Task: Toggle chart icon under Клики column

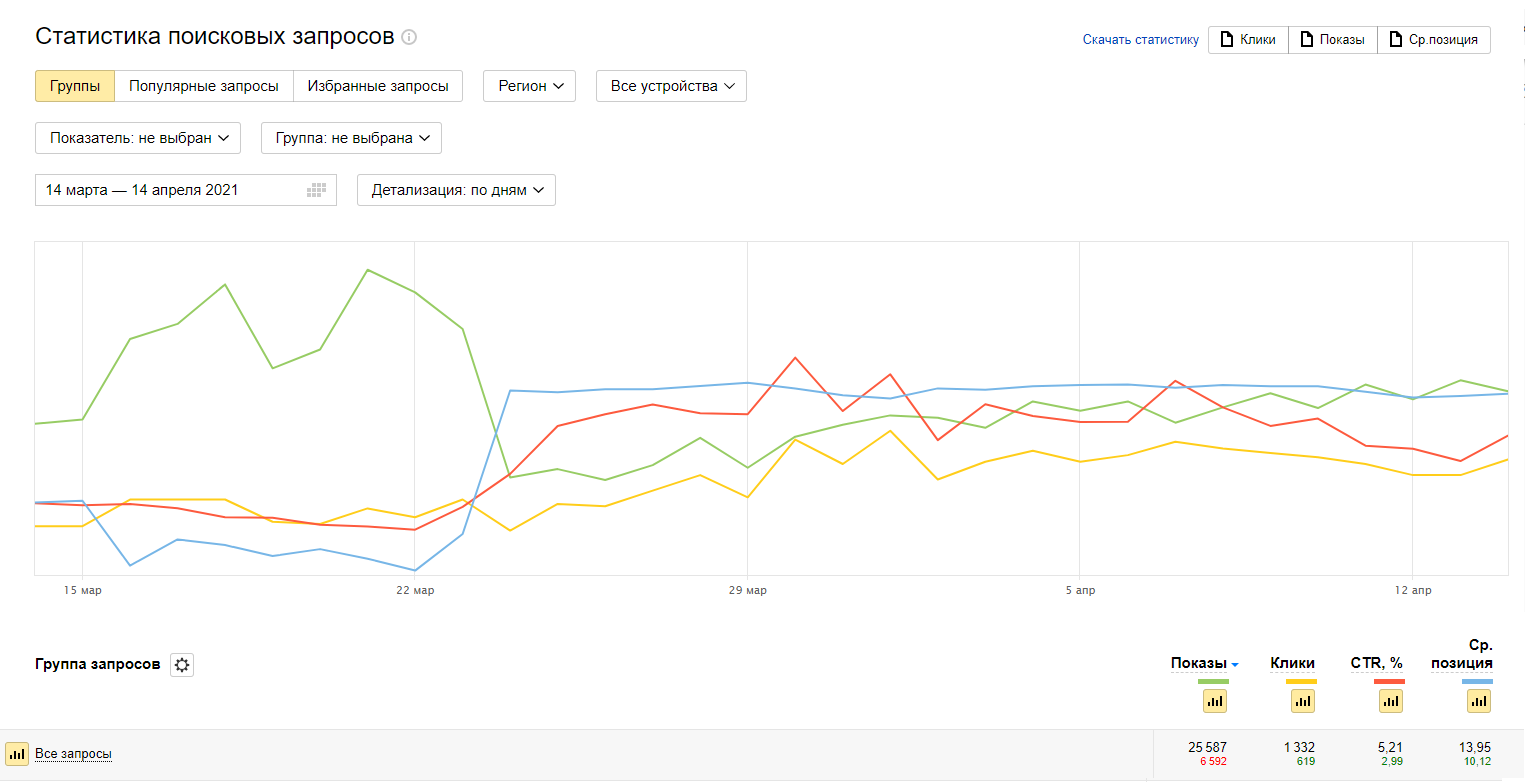Action: 1302,701
